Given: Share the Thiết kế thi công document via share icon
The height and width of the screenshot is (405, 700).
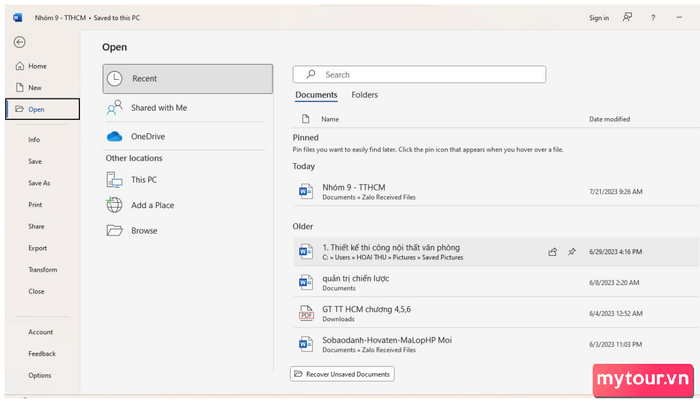Looking at the screenshot, I should (553, 252).
